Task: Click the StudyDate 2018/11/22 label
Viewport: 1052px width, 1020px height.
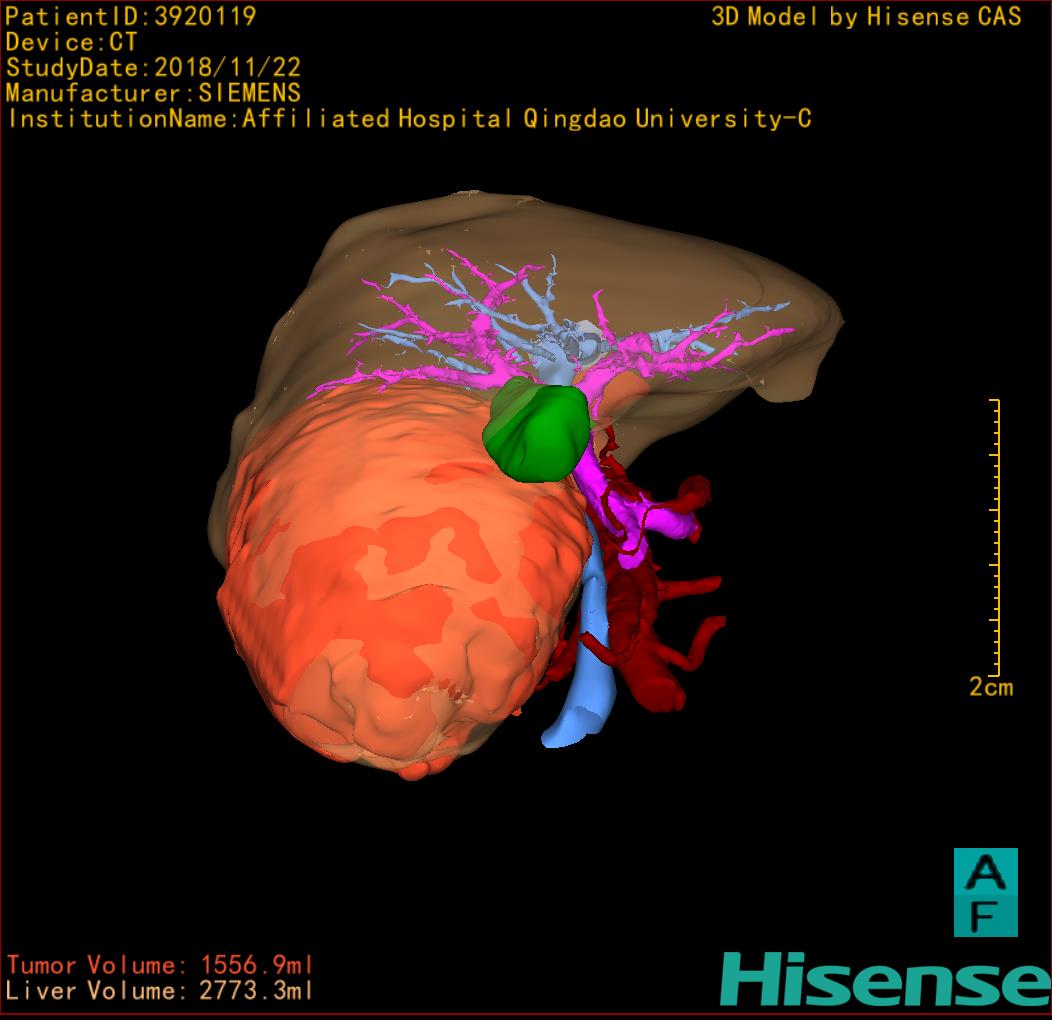Action: pyautogui.click(x=154, y=68)
